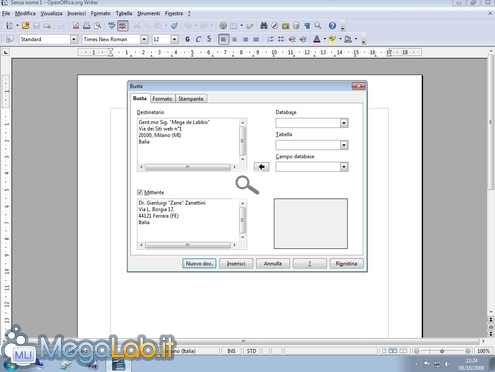Viewport: 495px width, 372px height.
Task: Switch to the Formato tab
Action: pyautogui.click(x=162, y=99)
